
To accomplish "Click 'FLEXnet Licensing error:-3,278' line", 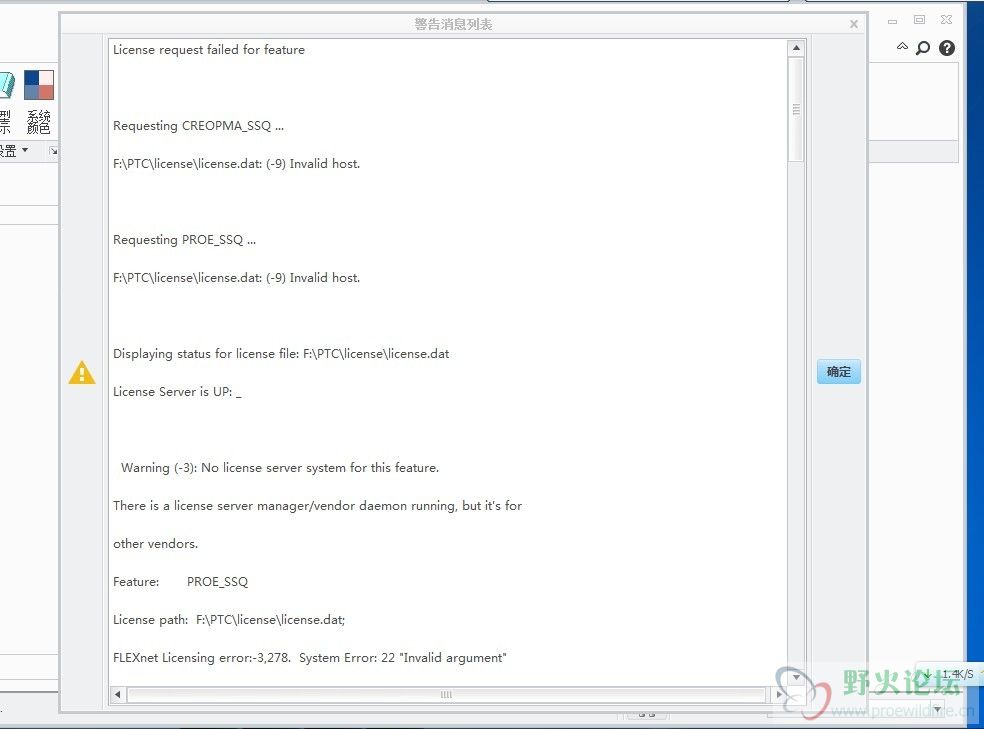I will 310,657.
